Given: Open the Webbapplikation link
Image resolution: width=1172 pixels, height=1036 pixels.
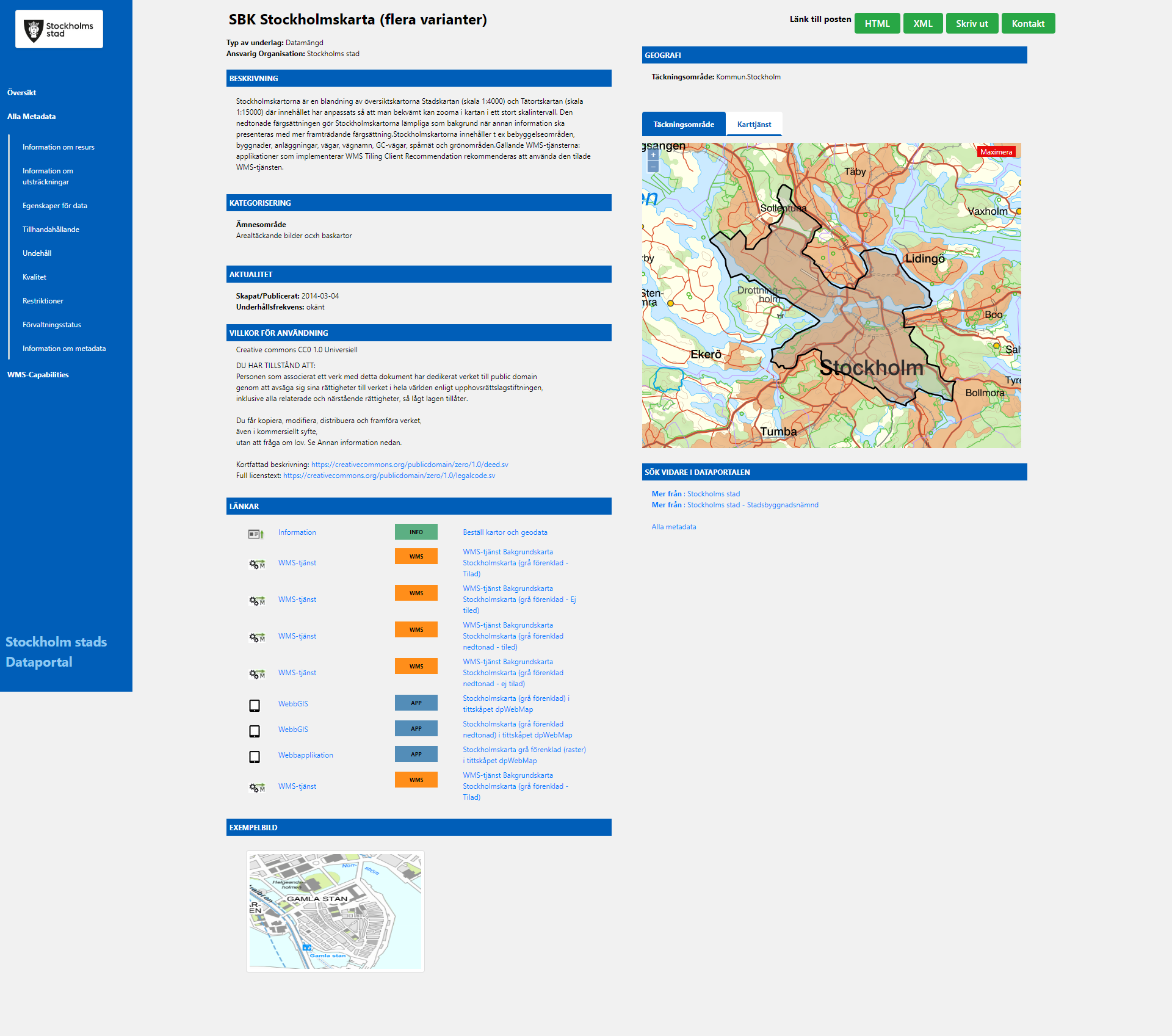Looking at the screenshot, I should point(306,755).
